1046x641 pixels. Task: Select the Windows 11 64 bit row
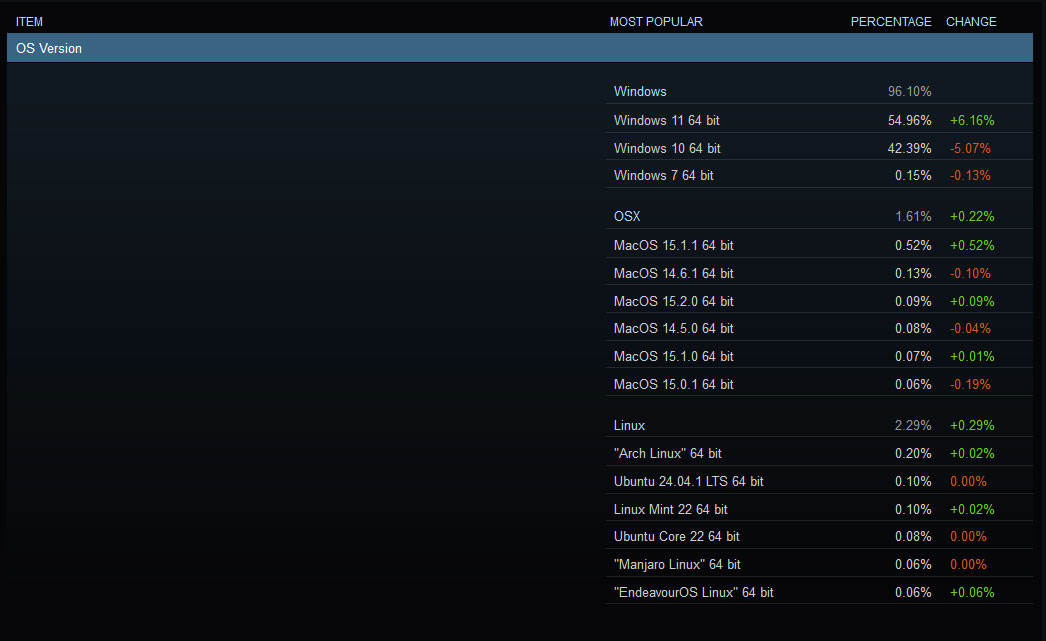(x=819, y=120)
